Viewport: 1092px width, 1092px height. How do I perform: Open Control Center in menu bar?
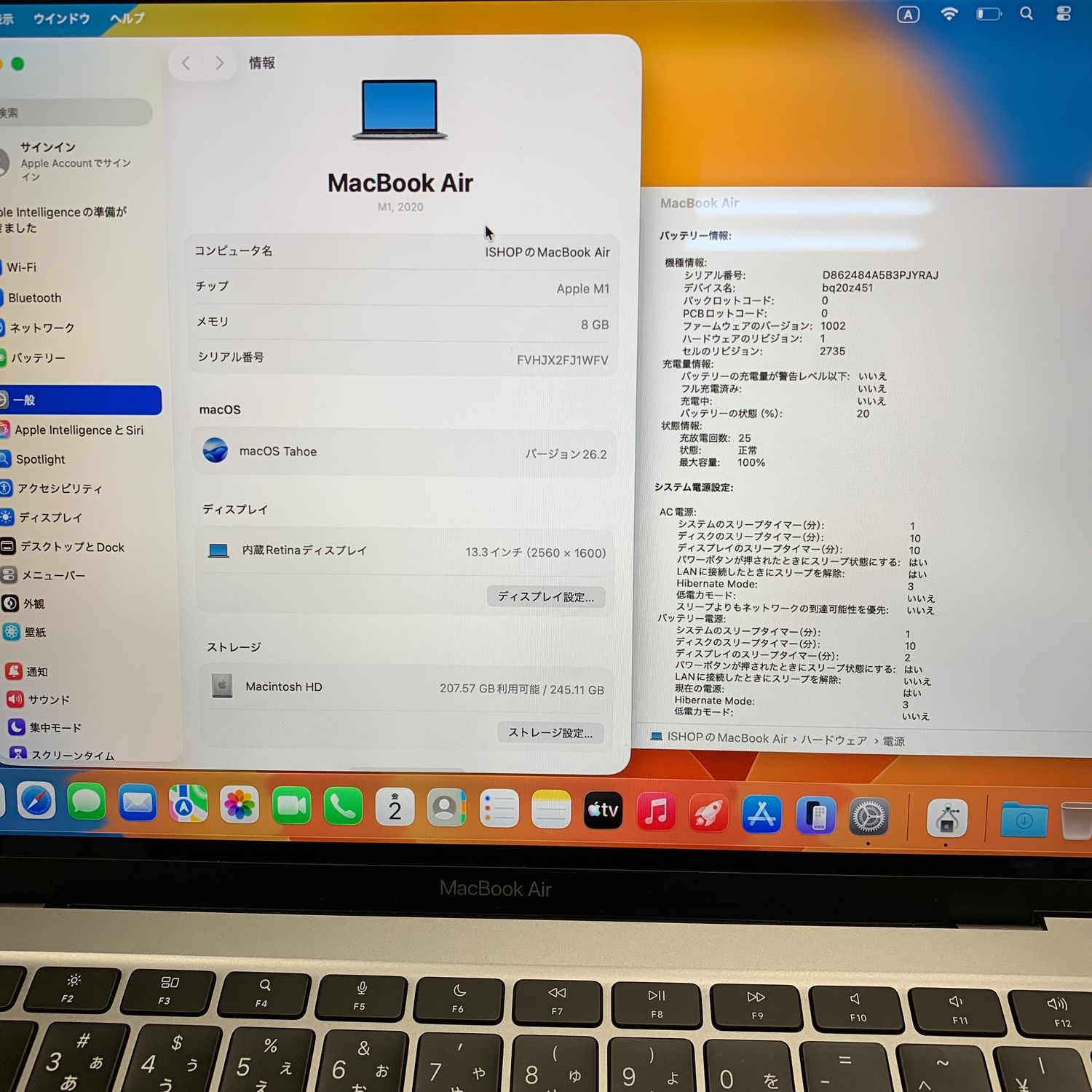point(1064,14)
